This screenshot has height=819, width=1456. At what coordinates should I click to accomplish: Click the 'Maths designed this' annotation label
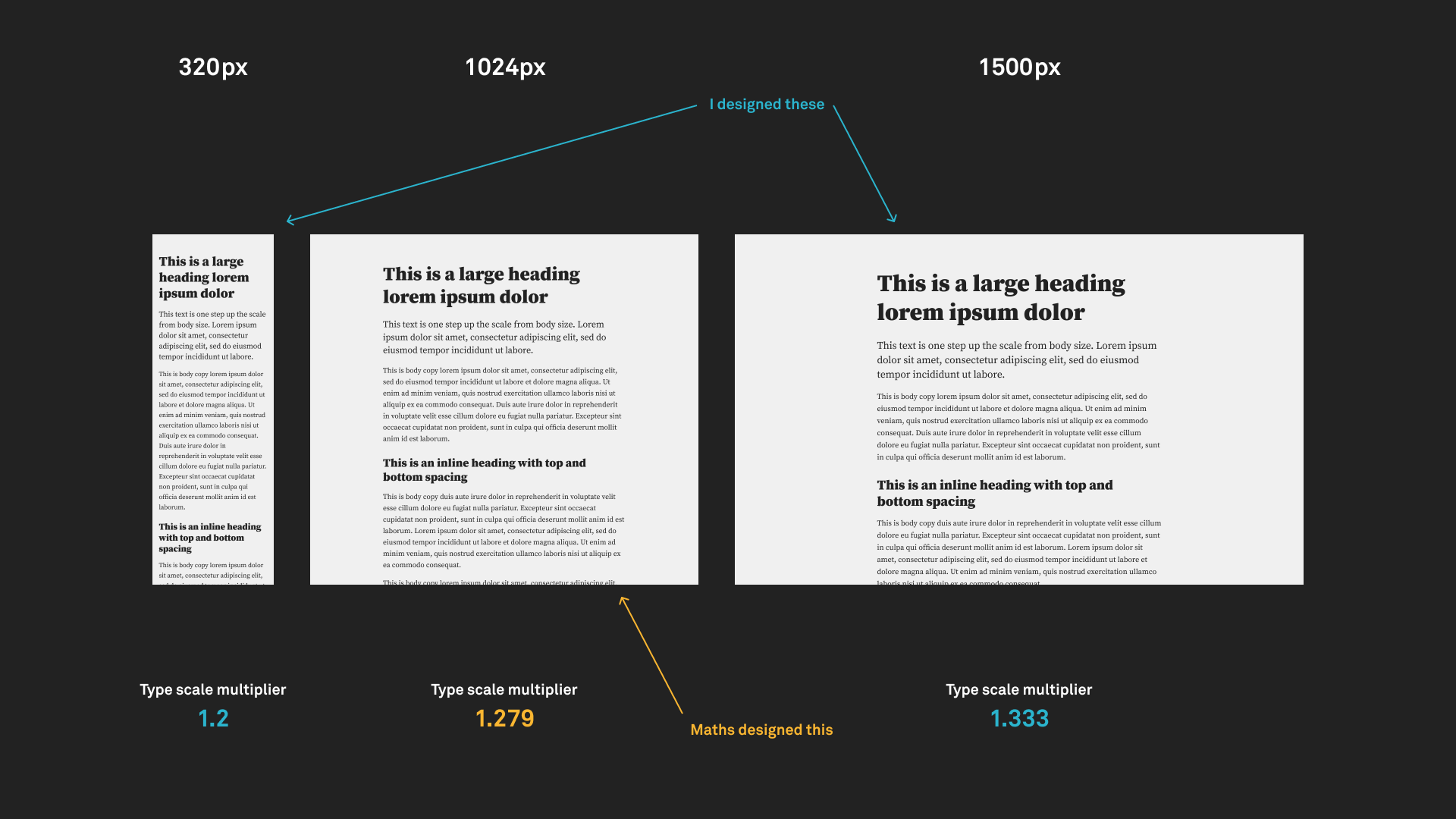[762, 729]
